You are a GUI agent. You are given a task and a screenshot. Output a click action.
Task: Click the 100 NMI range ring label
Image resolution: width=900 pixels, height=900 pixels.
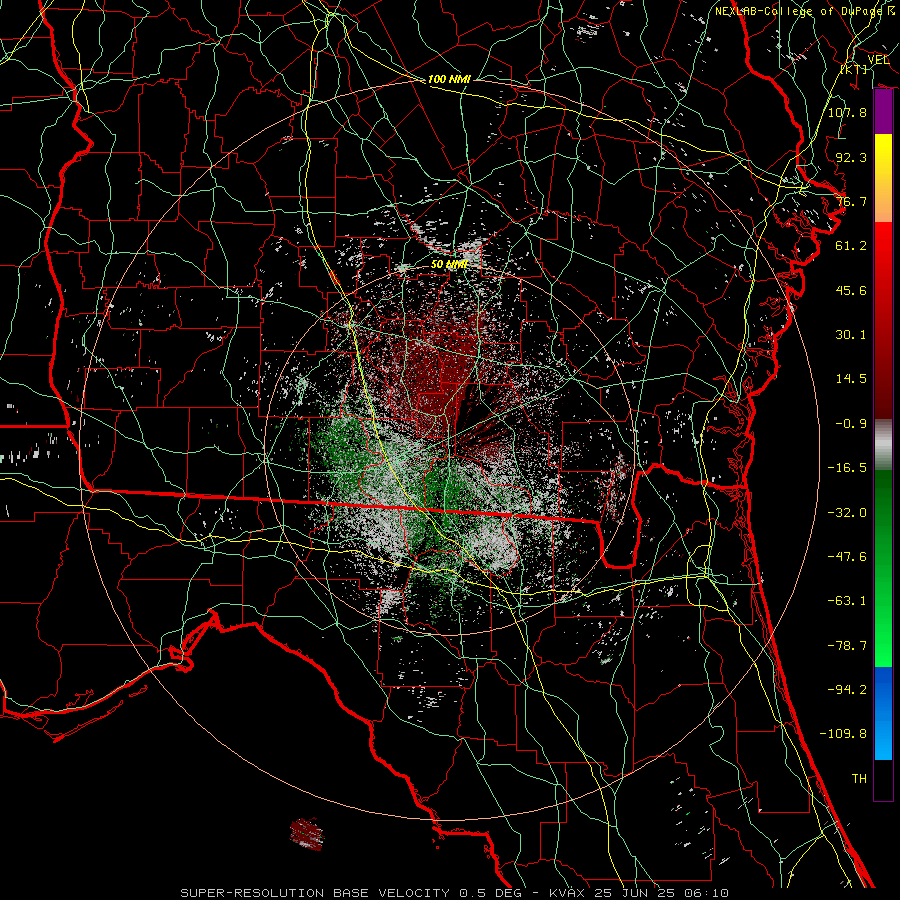(449, 79)
